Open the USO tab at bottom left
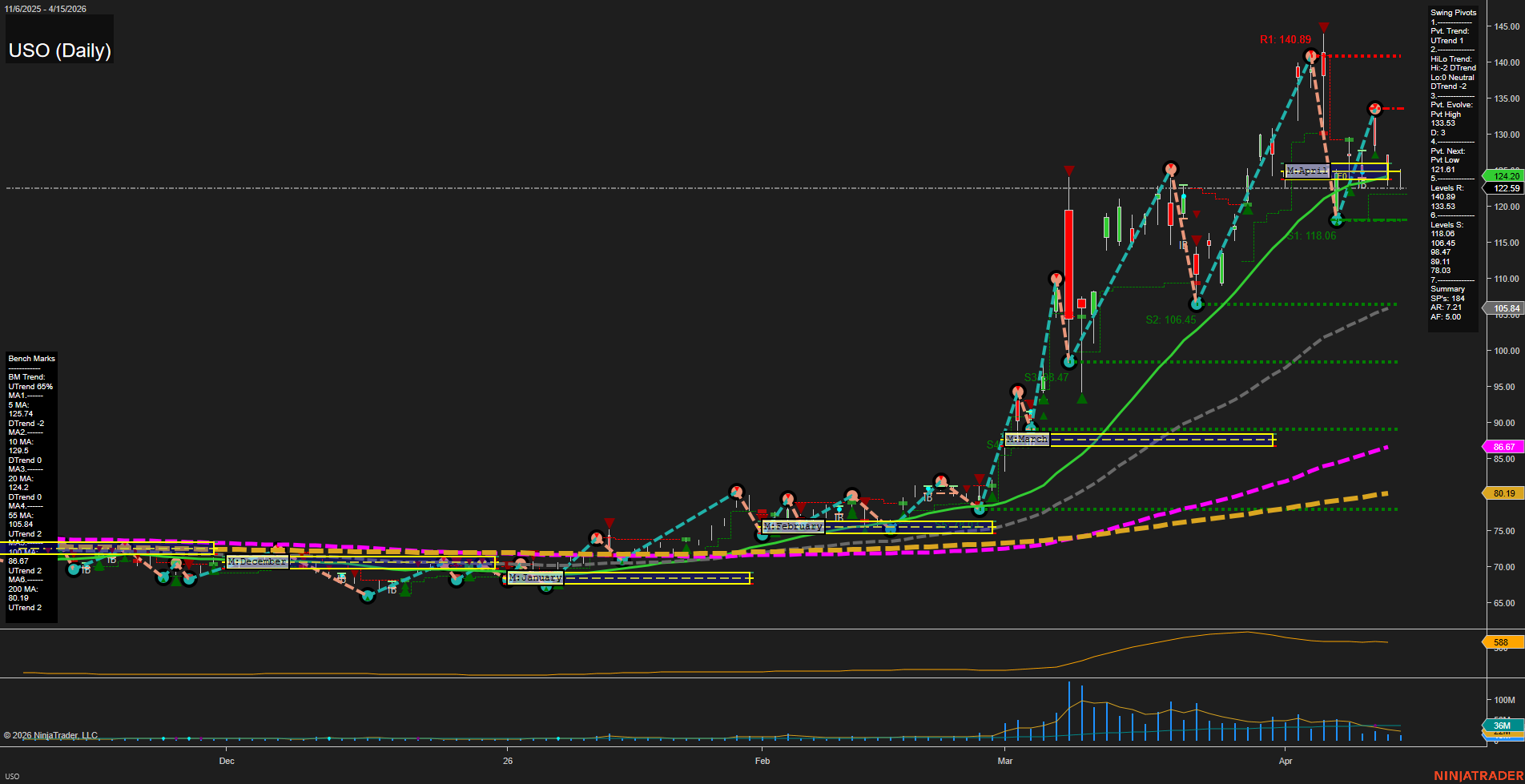 click(12, 776)
